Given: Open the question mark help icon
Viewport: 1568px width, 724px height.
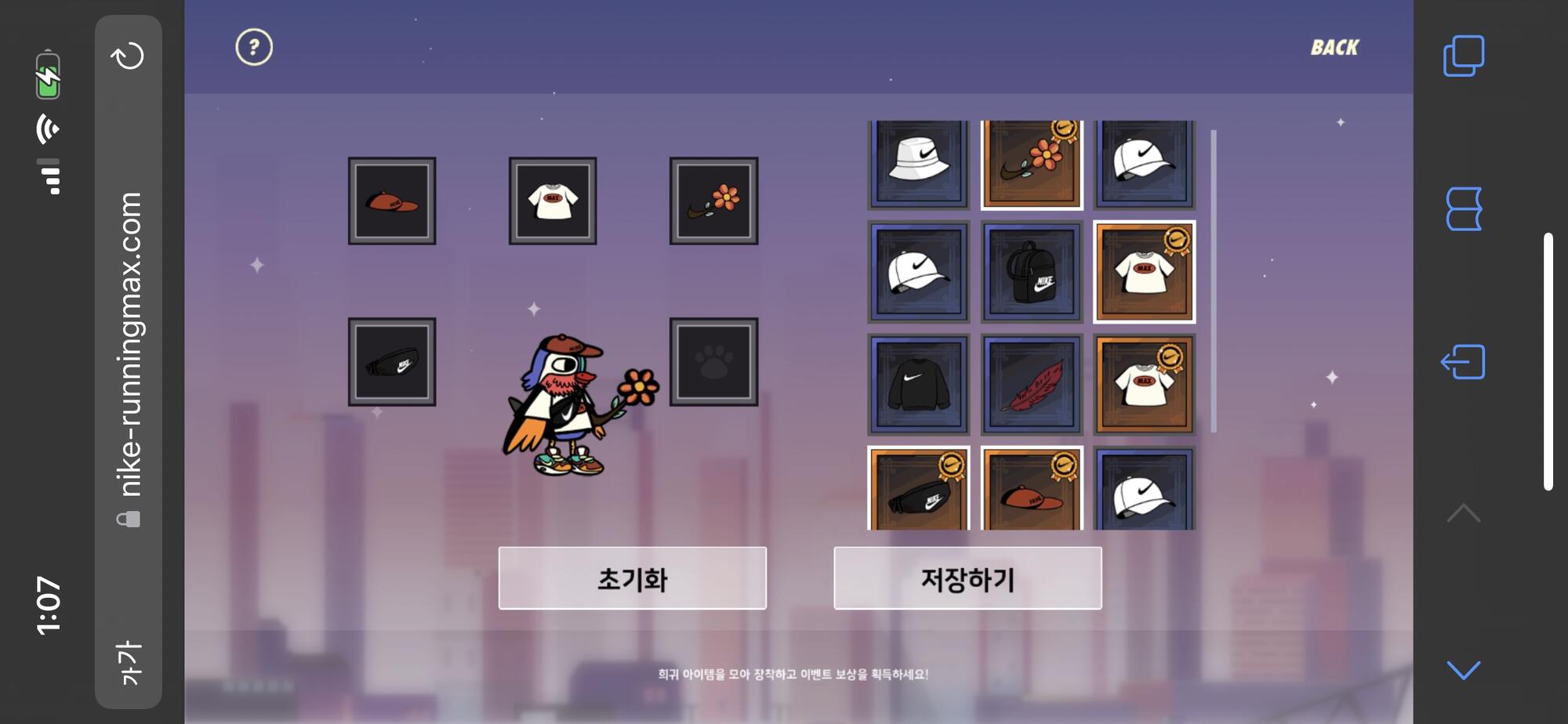Looking at the screenshot, I should tap(254, 48).
